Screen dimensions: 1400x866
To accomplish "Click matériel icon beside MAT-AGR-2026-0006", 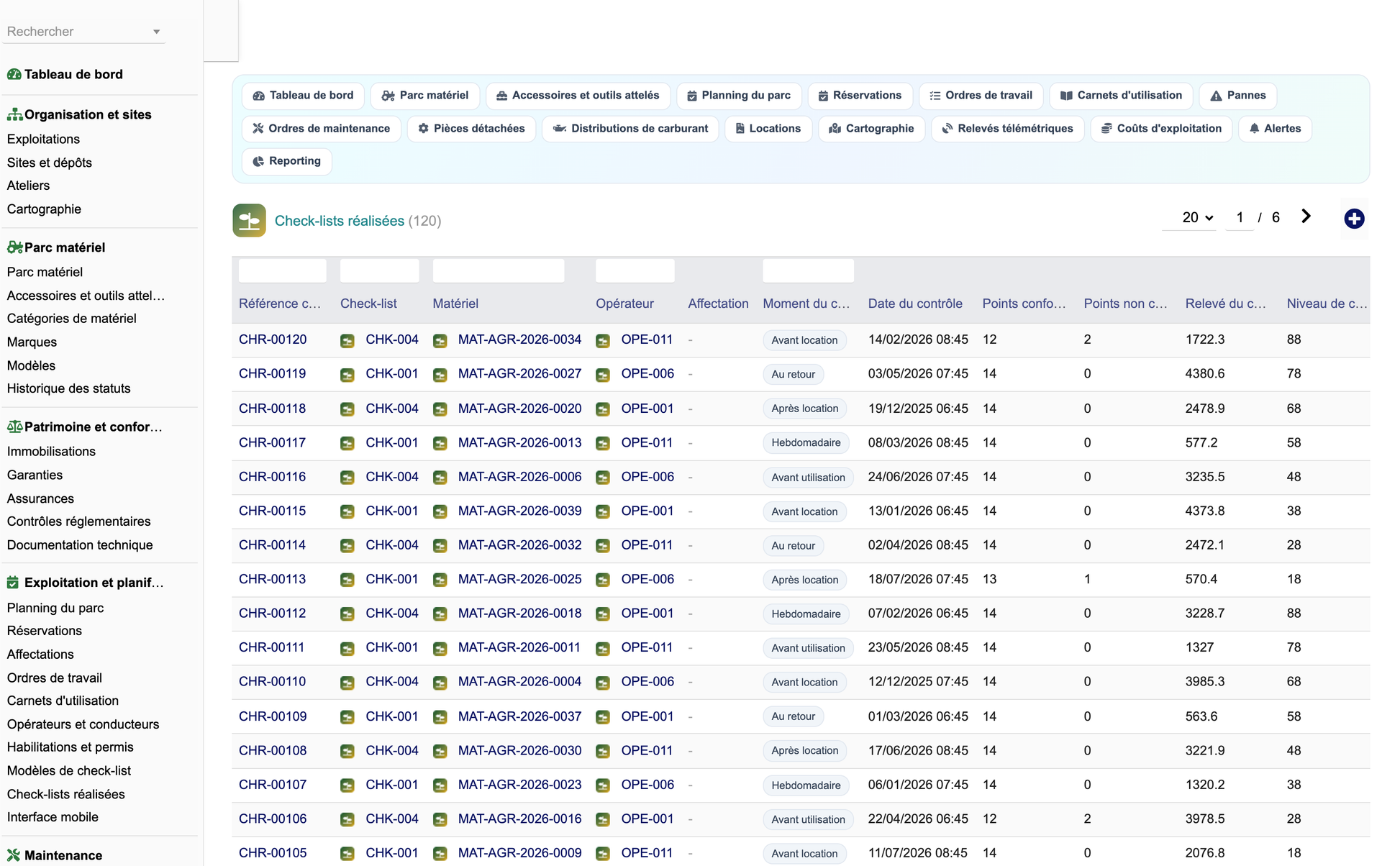I will tap(440, 478).
